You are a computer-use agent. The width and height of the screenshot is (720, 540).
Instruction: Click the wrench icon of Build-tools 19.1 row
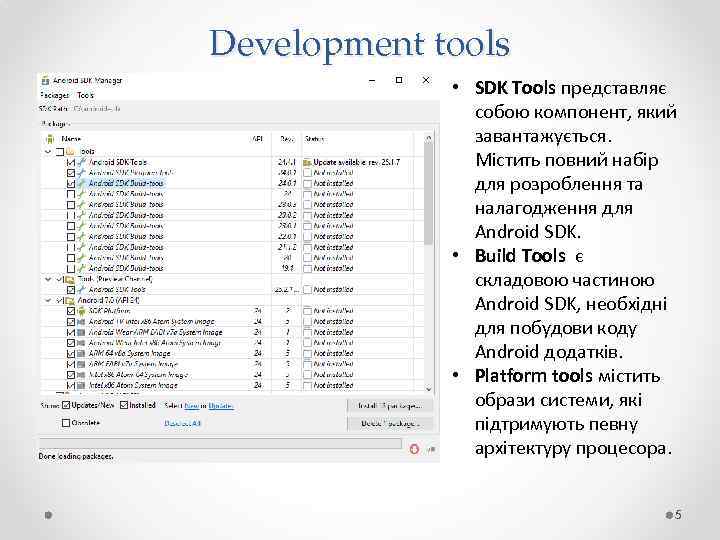pos(82,268)
